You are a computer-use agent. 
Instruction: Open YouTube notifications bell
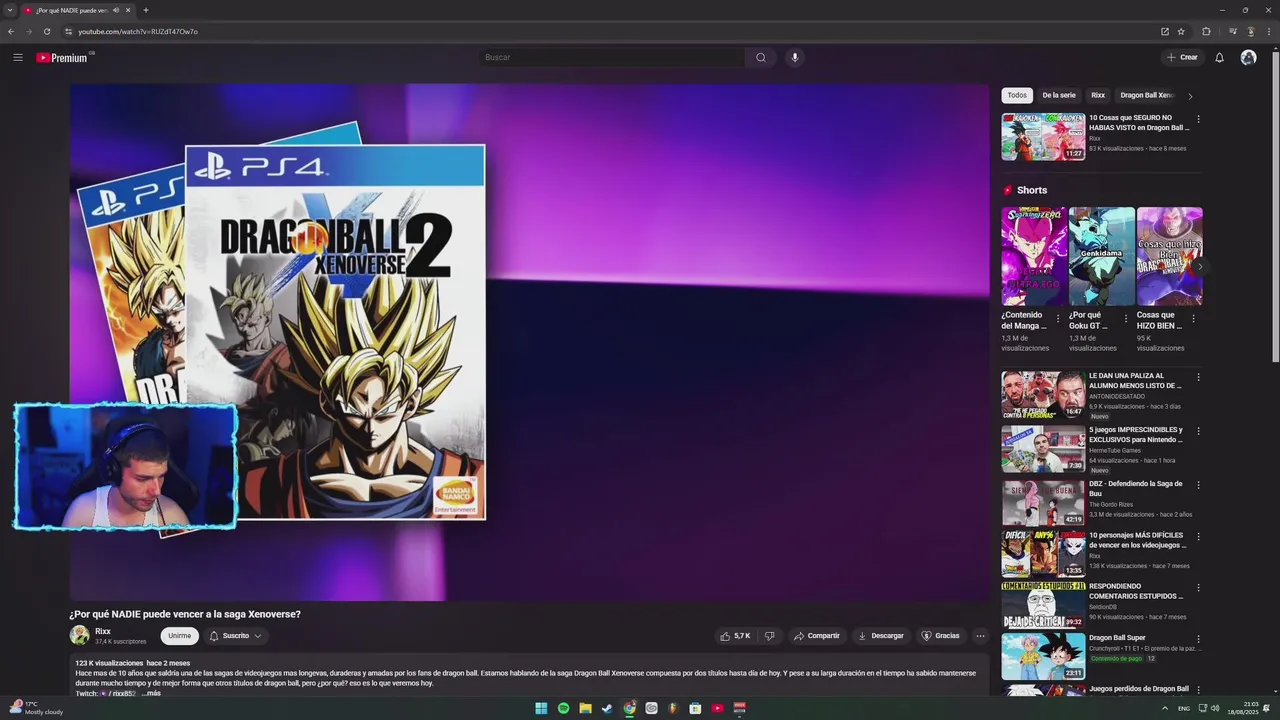click(1219, 57)
